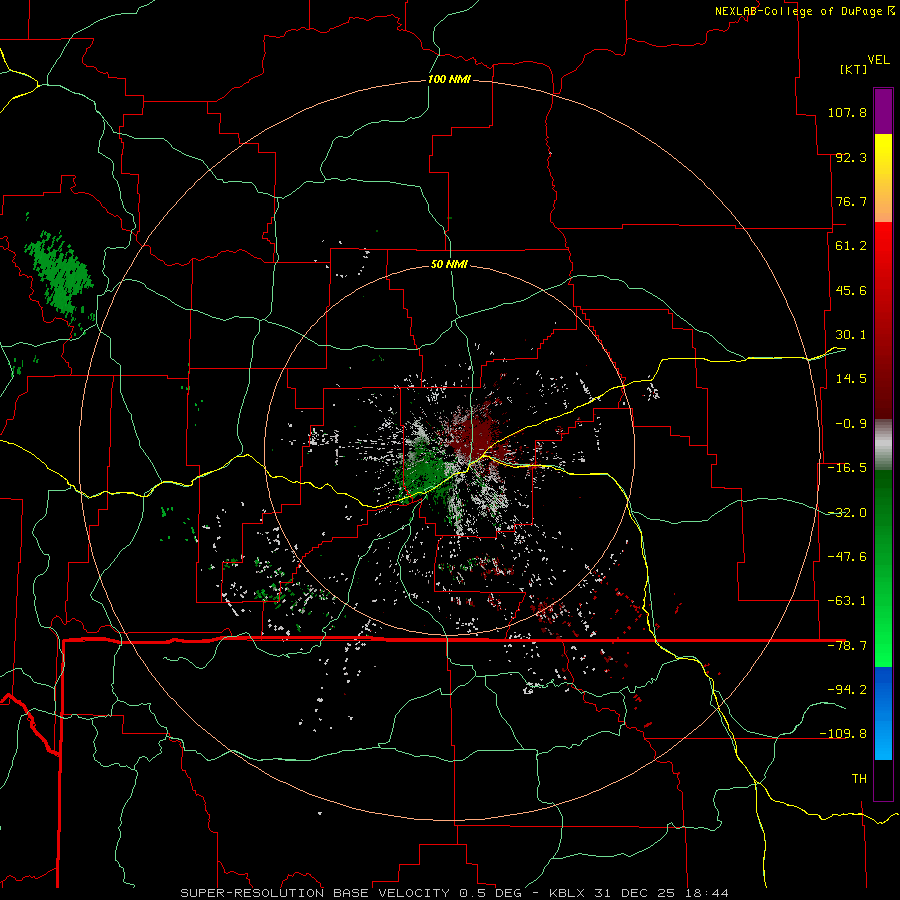Image resolution: width=900 pixels, height=900 pixels.
Task: Click the -109.8 velocity scale value
Action: point(843,734)
